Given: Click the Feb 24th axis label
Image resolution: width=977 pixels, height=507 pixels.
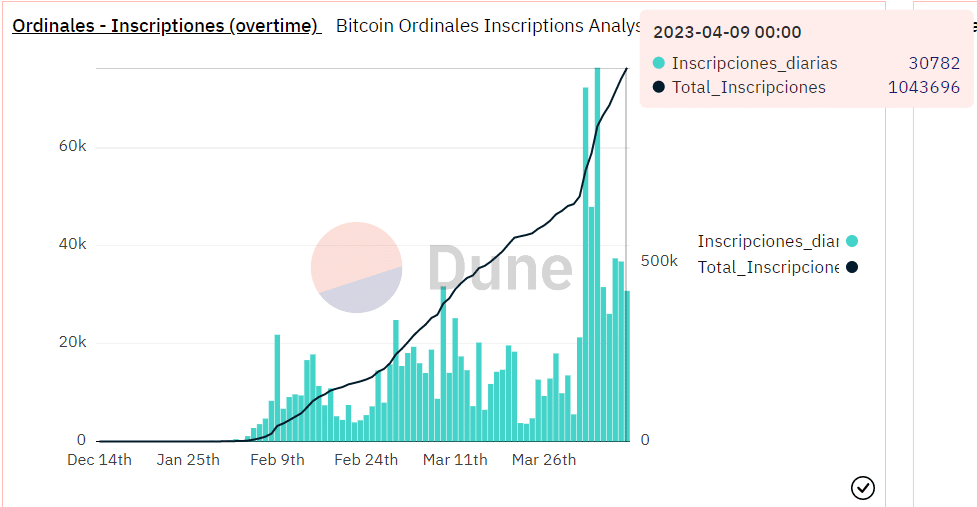Looking at the screenshot, I should (x=366, y=460).
